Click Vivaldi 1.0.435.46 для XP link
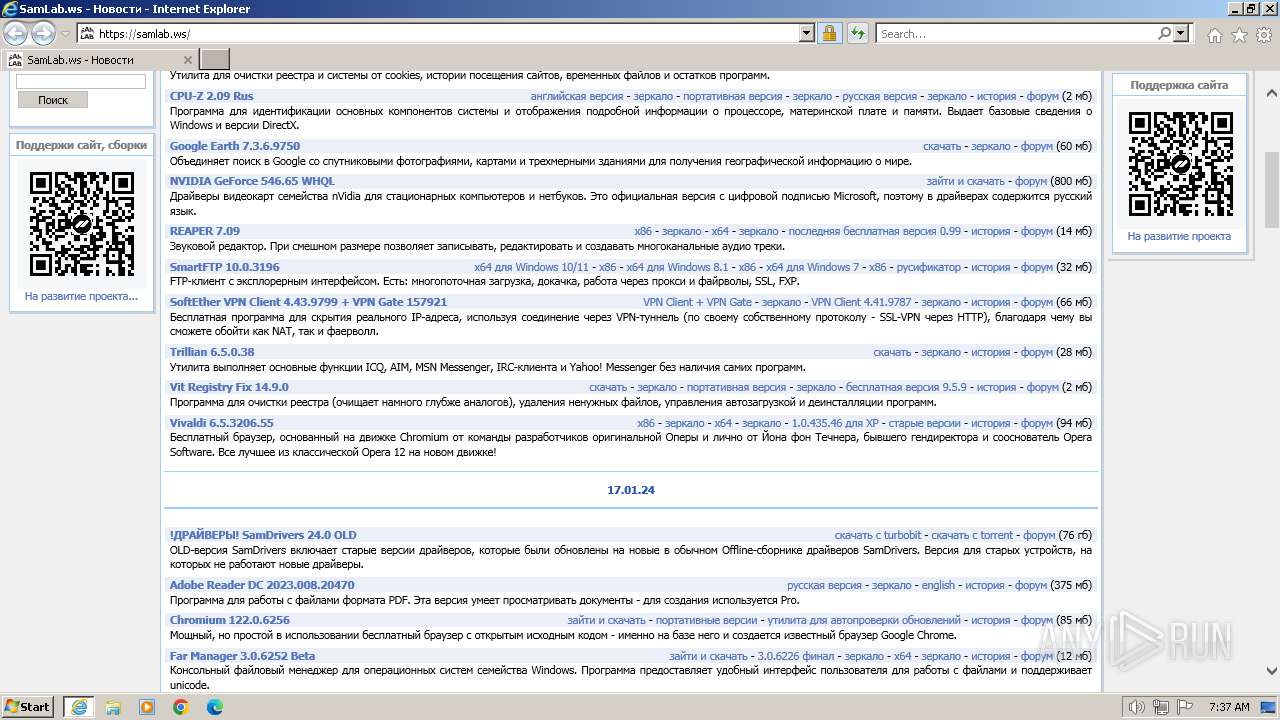 tap(835, 423)
